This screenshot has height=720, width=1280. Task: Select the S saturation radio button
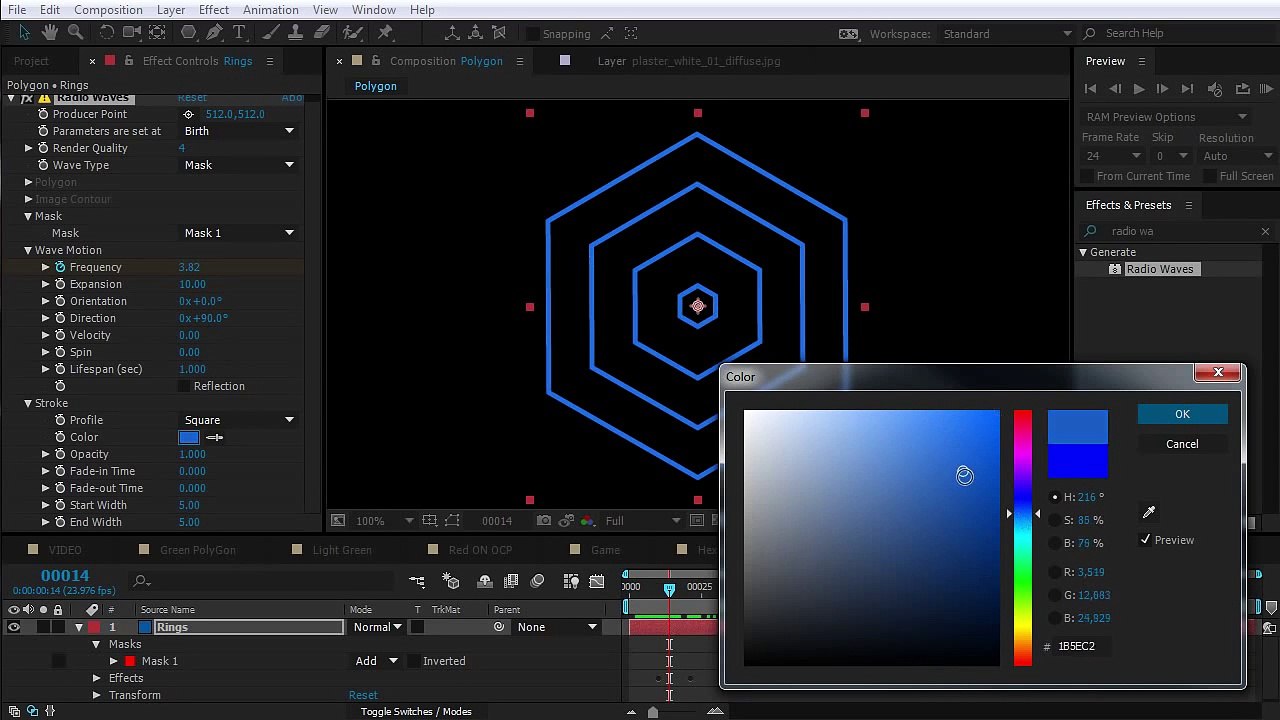click(1055, 520)
